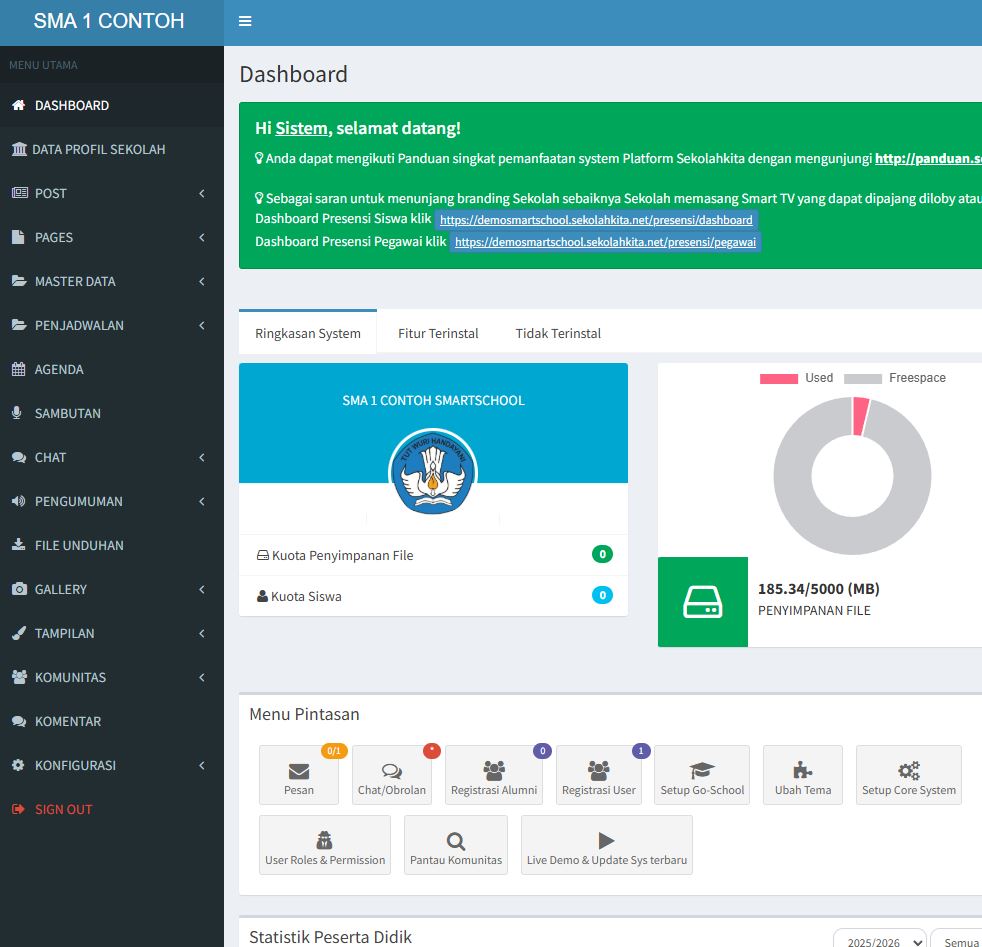Open the Chat/Obrolan shortcut icon
The height and width of the screenshot is (947, 982).
(391, 771)
